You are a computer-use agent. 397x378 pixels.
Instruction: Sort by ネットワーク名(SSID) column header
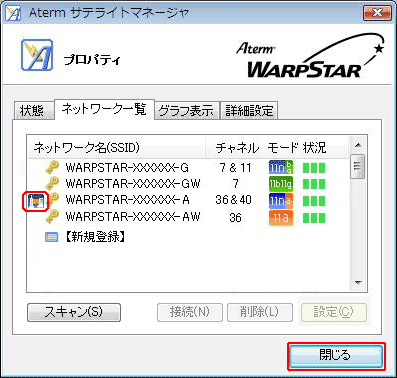[x=116, y=147]
